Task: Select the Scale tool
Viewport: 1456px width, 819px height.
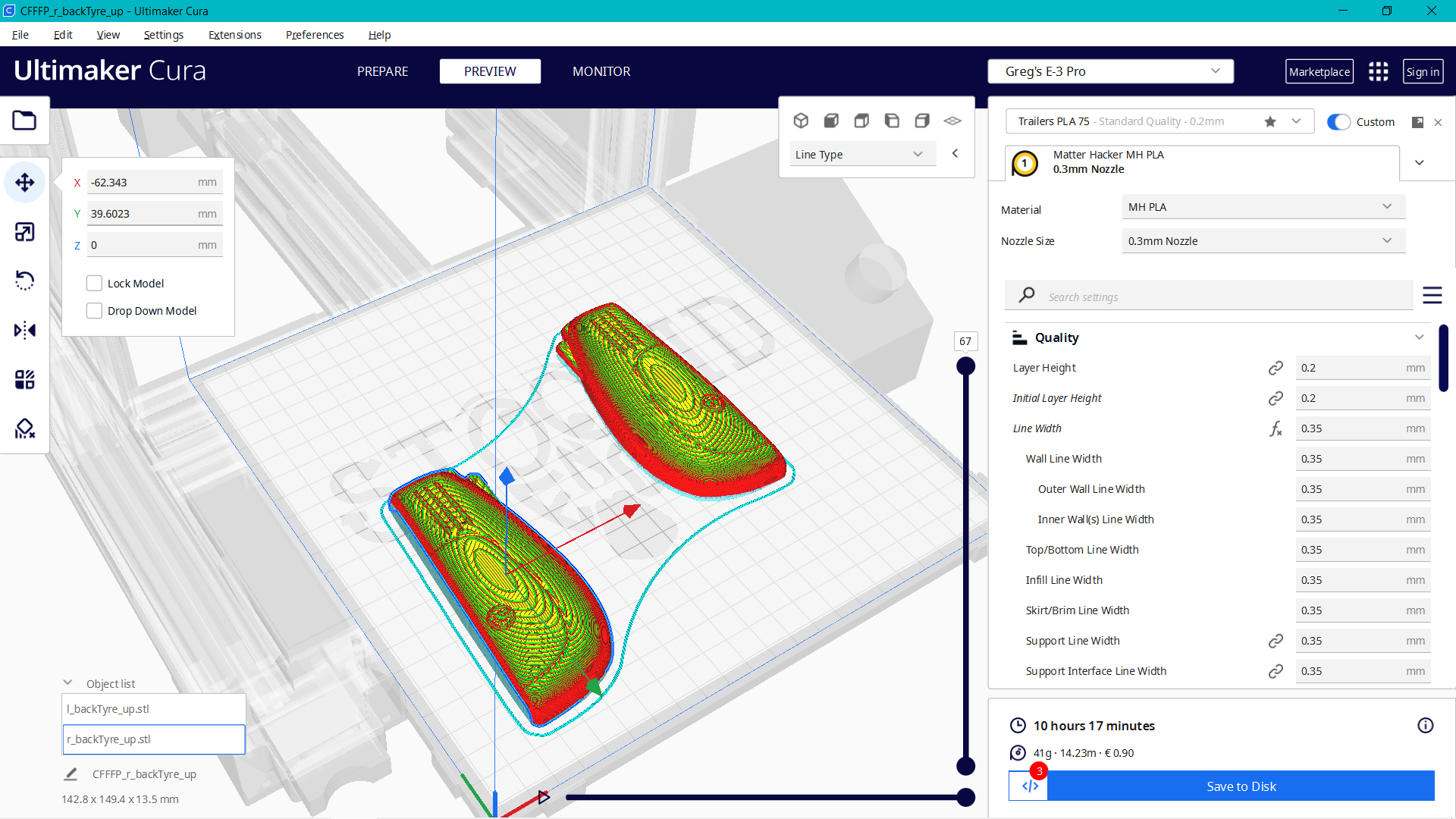Action: point(25,232)
